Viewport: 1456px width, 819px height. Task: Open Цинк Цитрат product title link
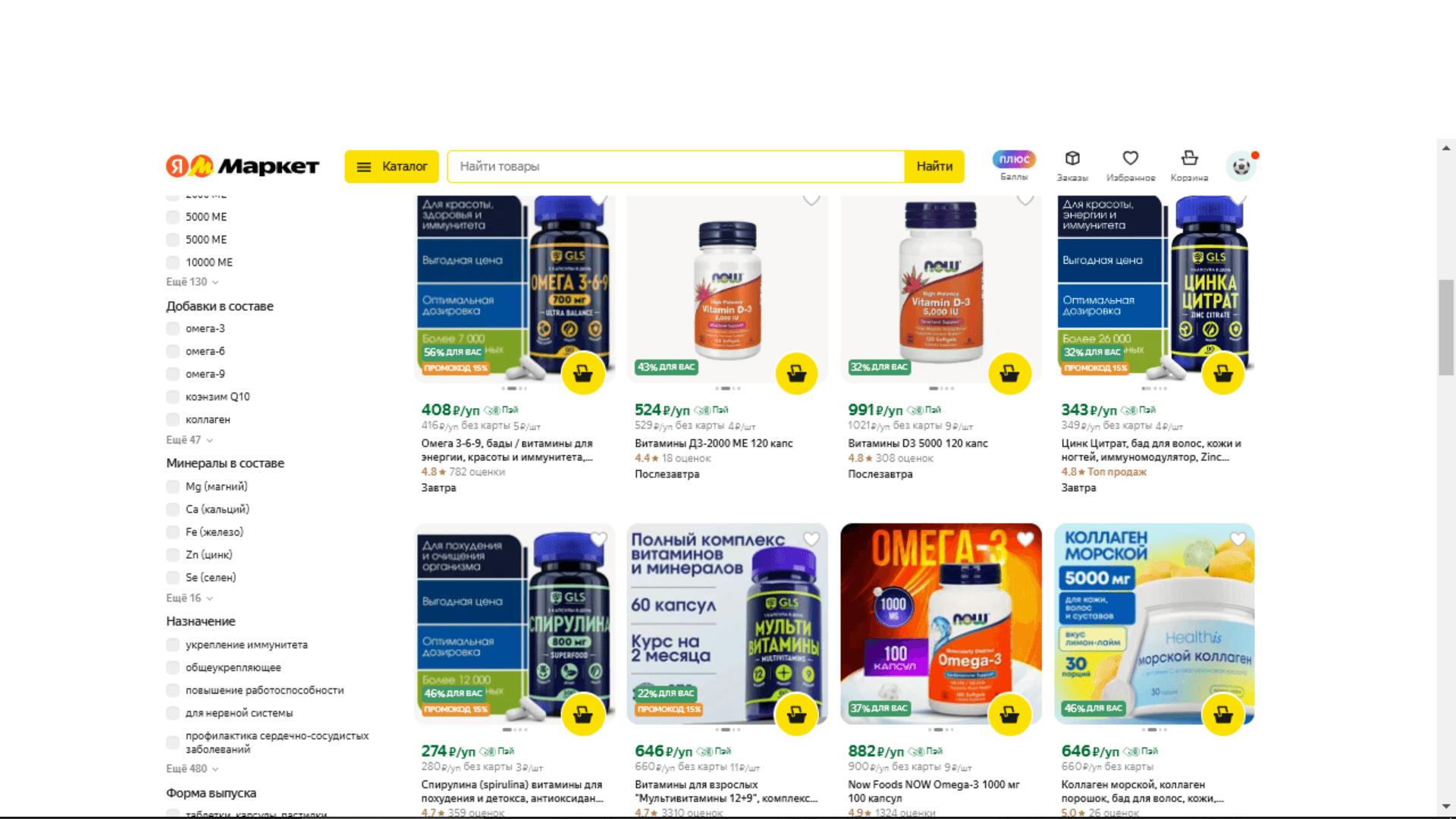pos(1150,450)
